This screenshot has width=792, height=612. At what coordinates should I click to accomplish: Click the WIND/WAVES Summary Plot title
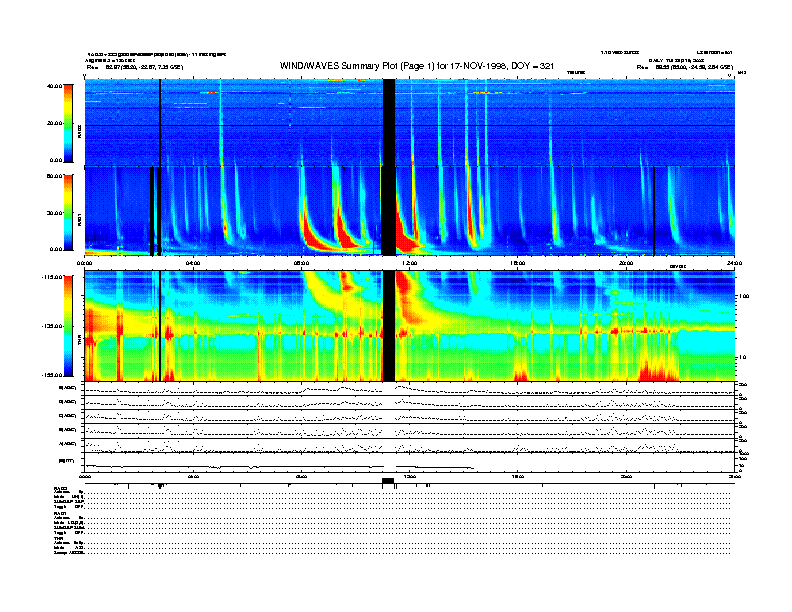point(417,66)
